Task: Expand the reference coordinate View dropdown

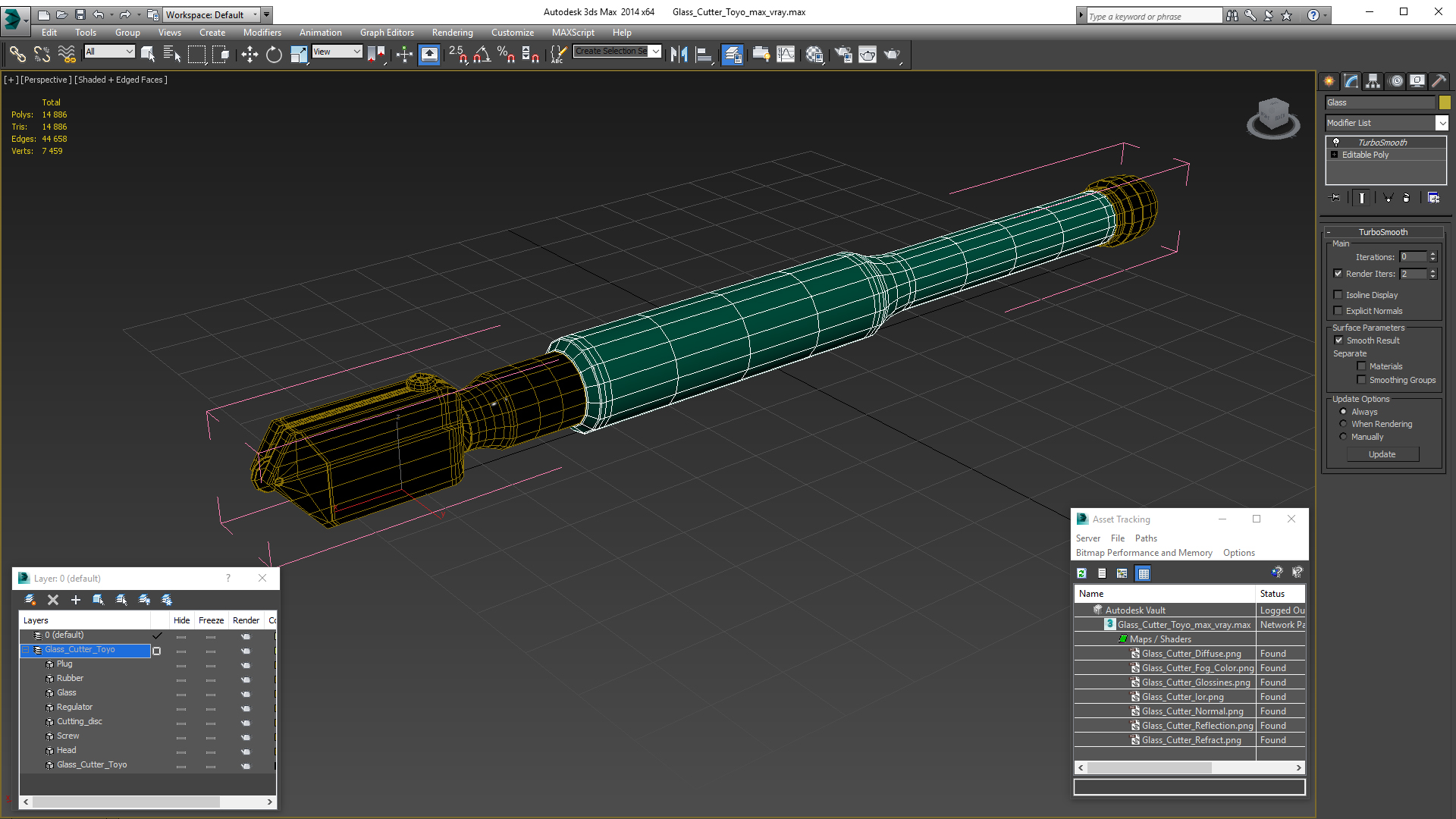Action: pos(356,52)
